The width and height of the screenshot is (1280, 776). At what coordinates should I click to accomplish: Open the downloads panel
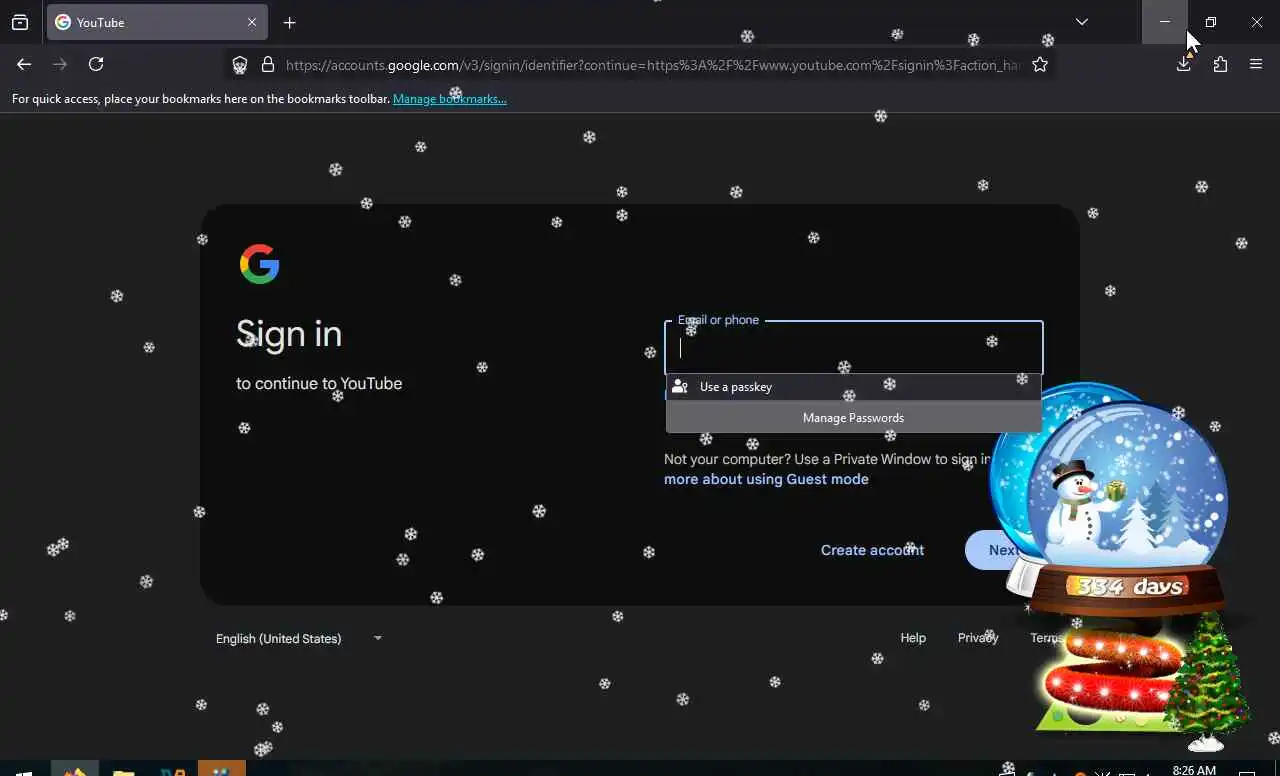coord(1184,64)
